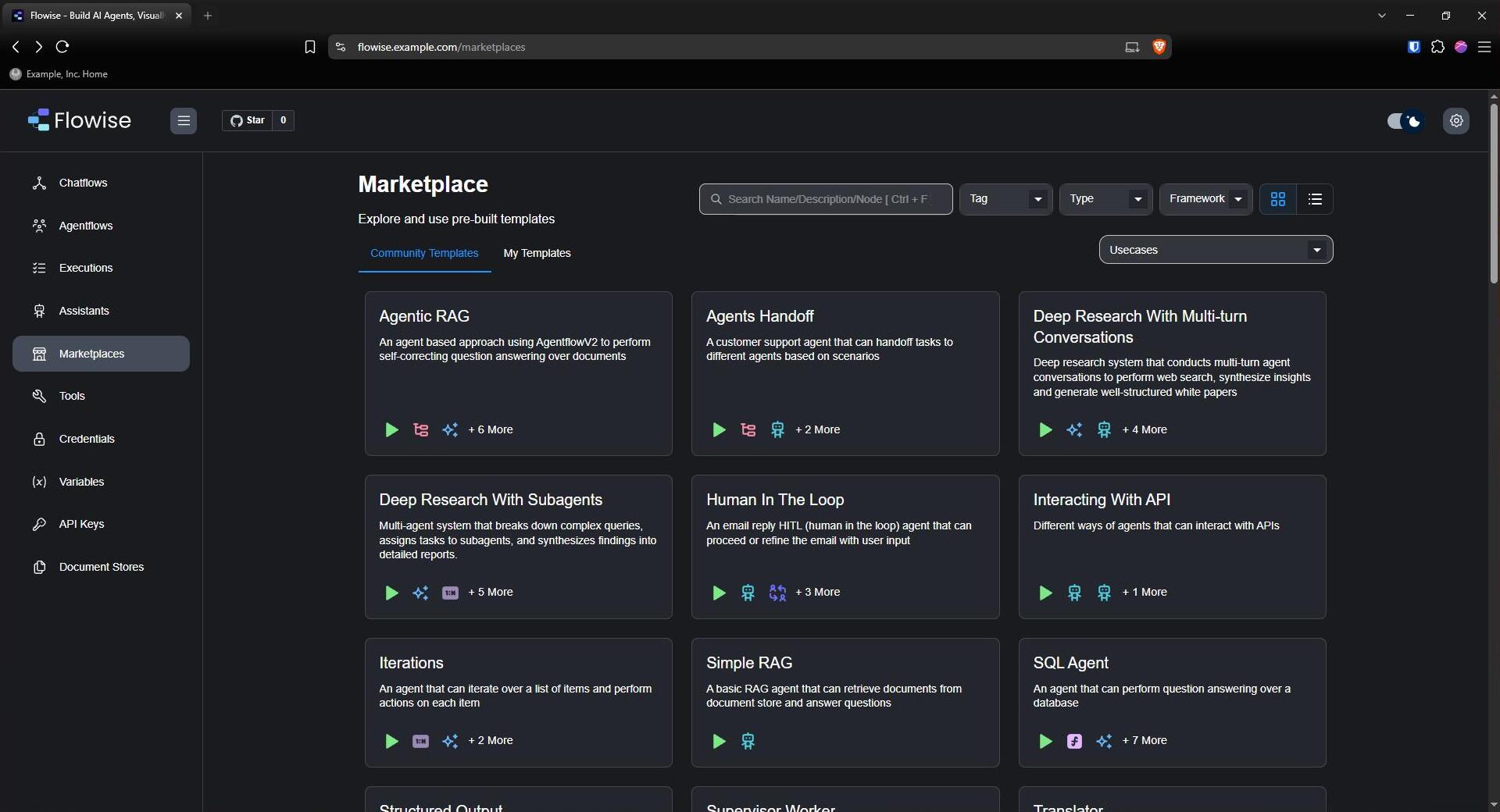This screenshot has width=1500, height=812.
Task: Open Human In The Loop template
Action: click(845, 547)
